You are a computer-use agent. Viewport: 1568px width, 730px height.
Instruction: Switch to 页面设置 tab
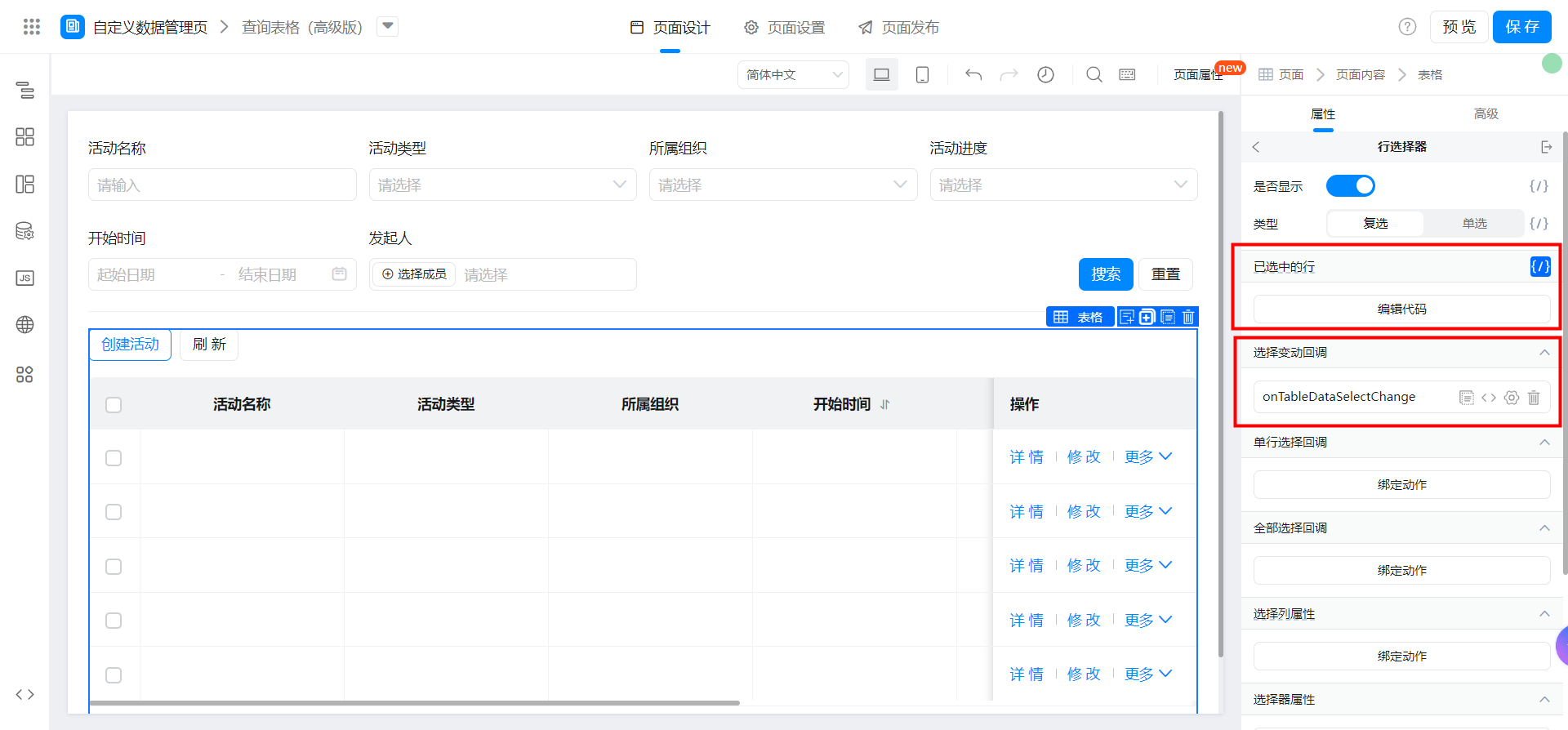click(784, 28)
